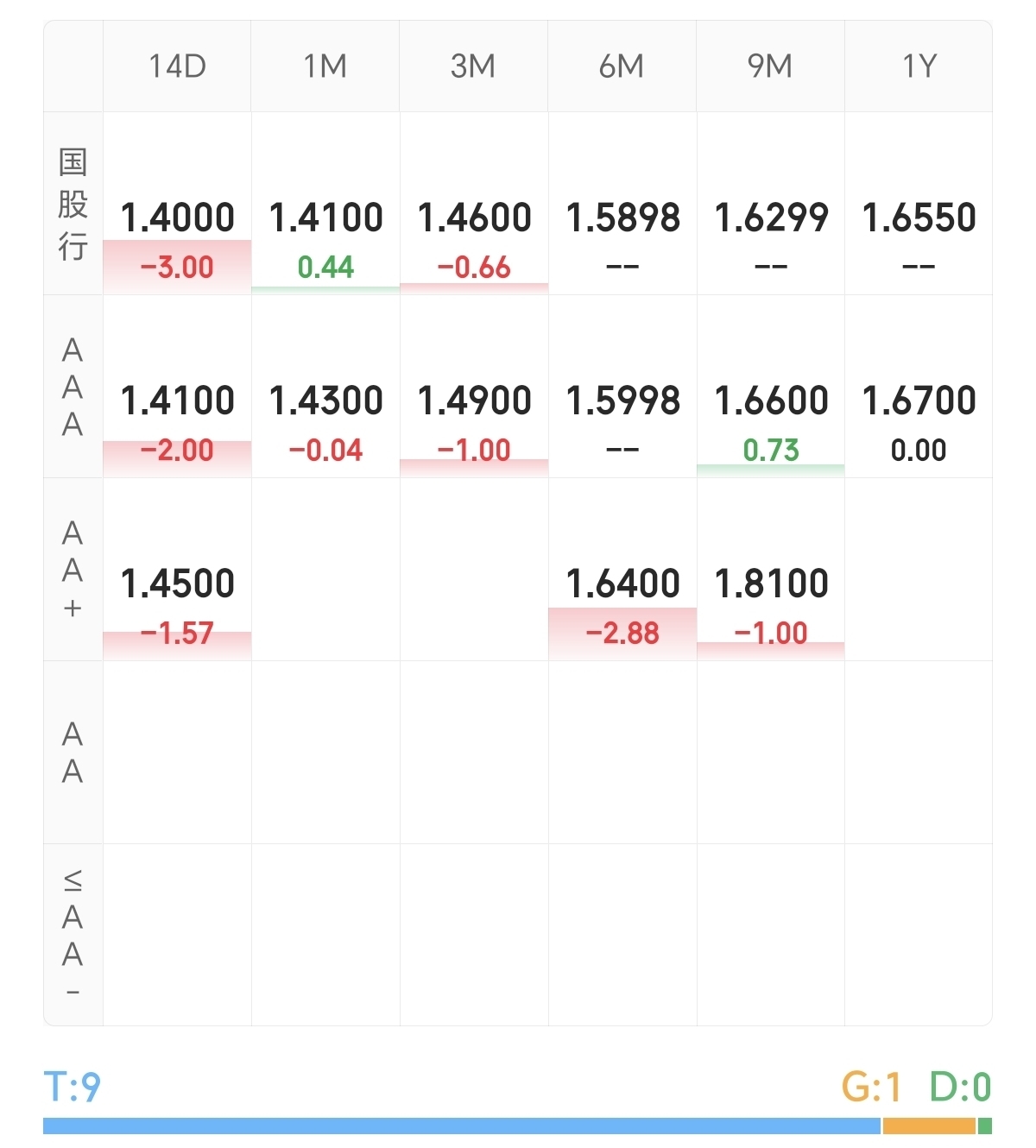Click the AAA 1Y rate 1.6700
The height and width of the screenshot is (1148, 1036).
tap(919, 401)
